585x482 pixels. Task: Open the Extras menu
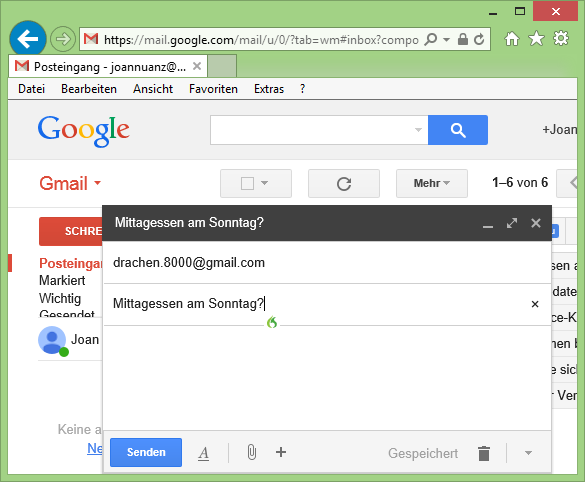269,89
